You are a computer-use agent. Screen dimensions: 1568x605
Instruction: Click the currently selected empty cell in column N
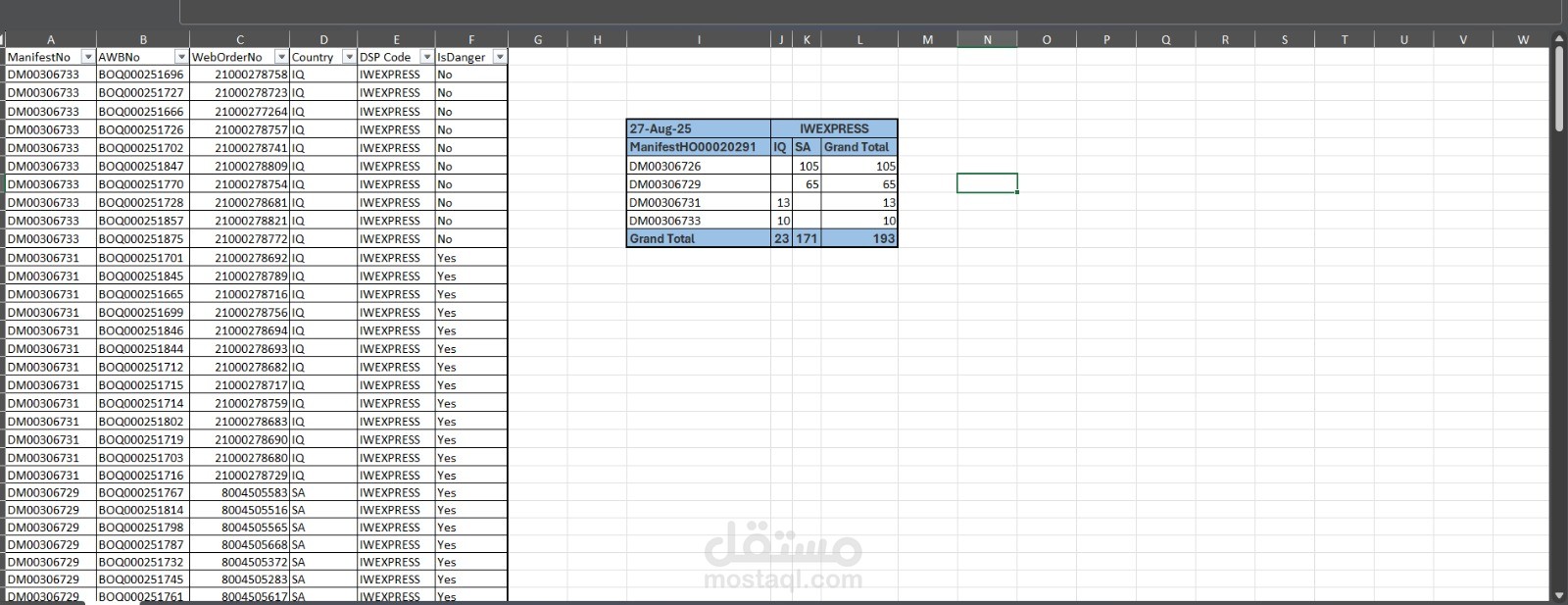pos(987,183)
